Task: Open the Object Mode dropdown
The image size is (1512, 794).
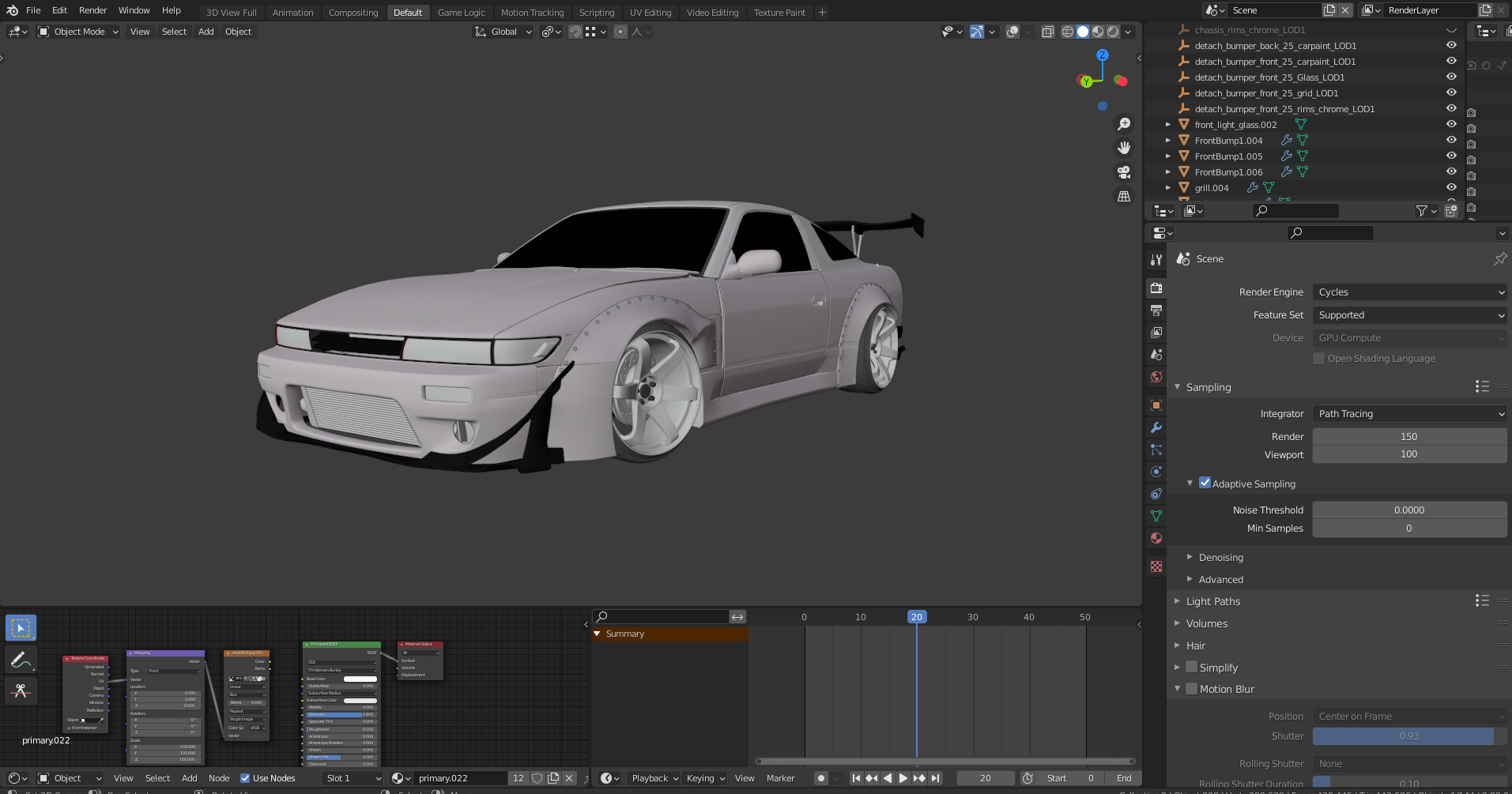Action: tap(78, 32)
